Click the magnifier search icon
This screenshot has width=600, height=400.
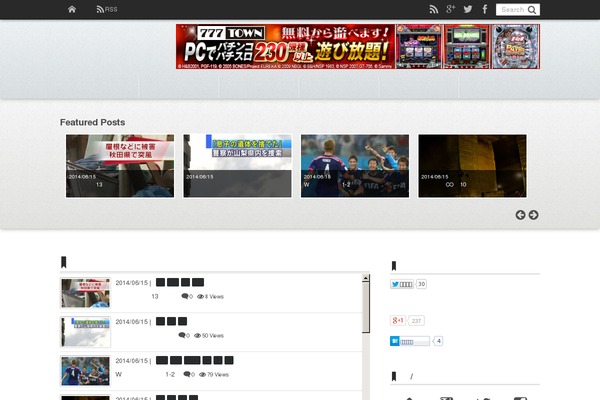532,10
